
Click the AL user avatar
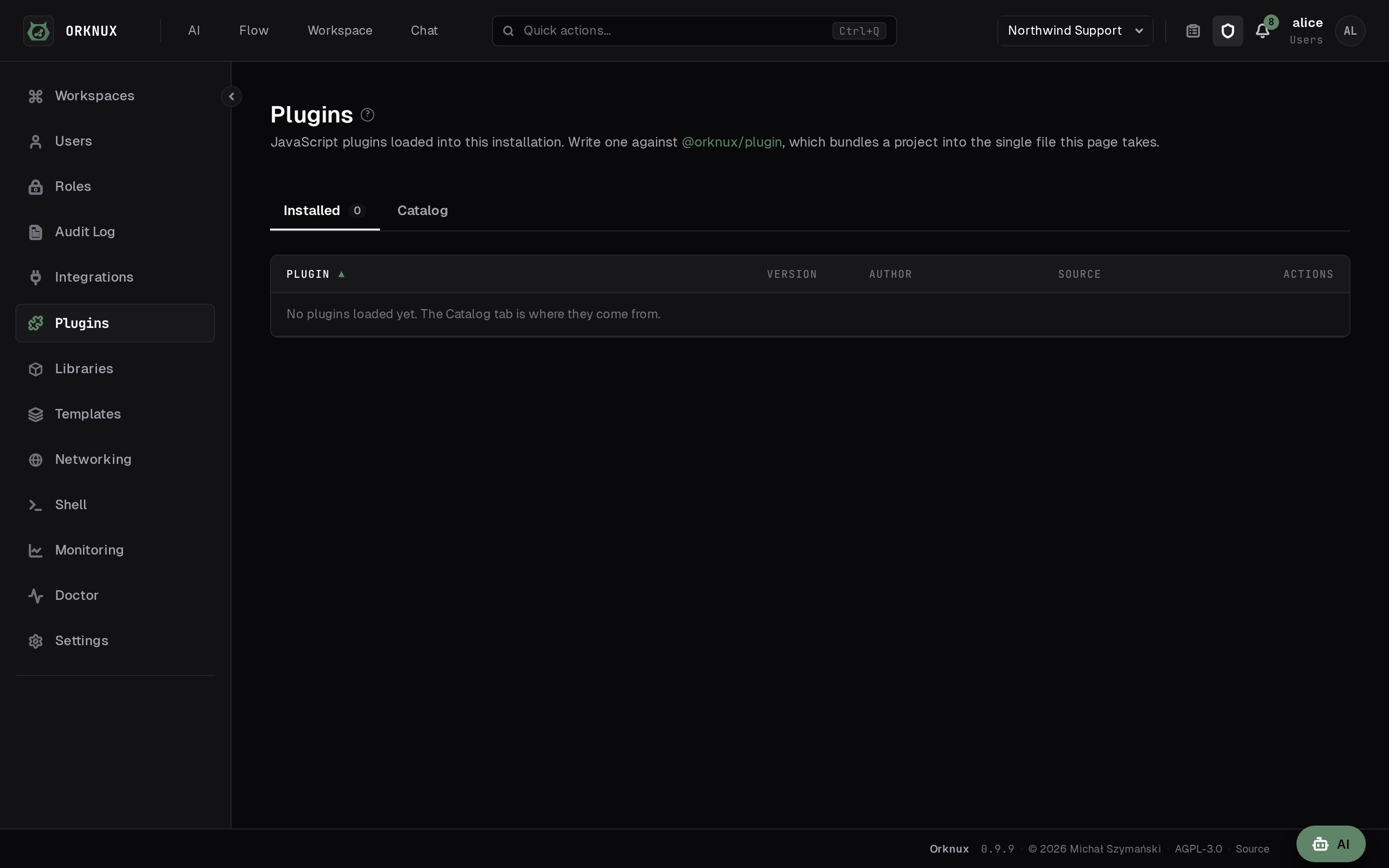(x=1350, y=31)
